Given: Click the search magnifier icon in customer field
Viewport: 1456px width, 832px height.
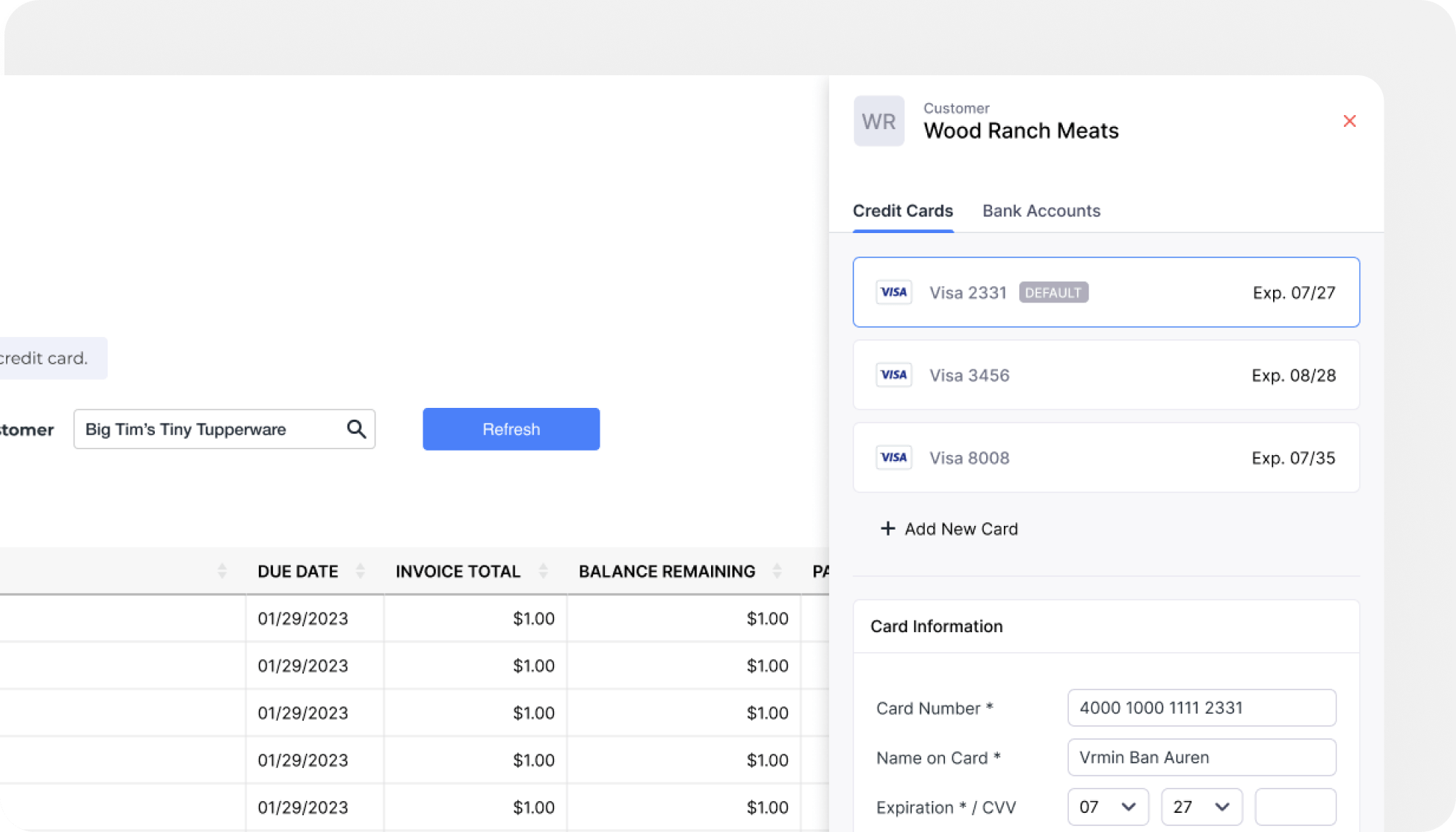Looking at the screenshot, I should point(356,429).
